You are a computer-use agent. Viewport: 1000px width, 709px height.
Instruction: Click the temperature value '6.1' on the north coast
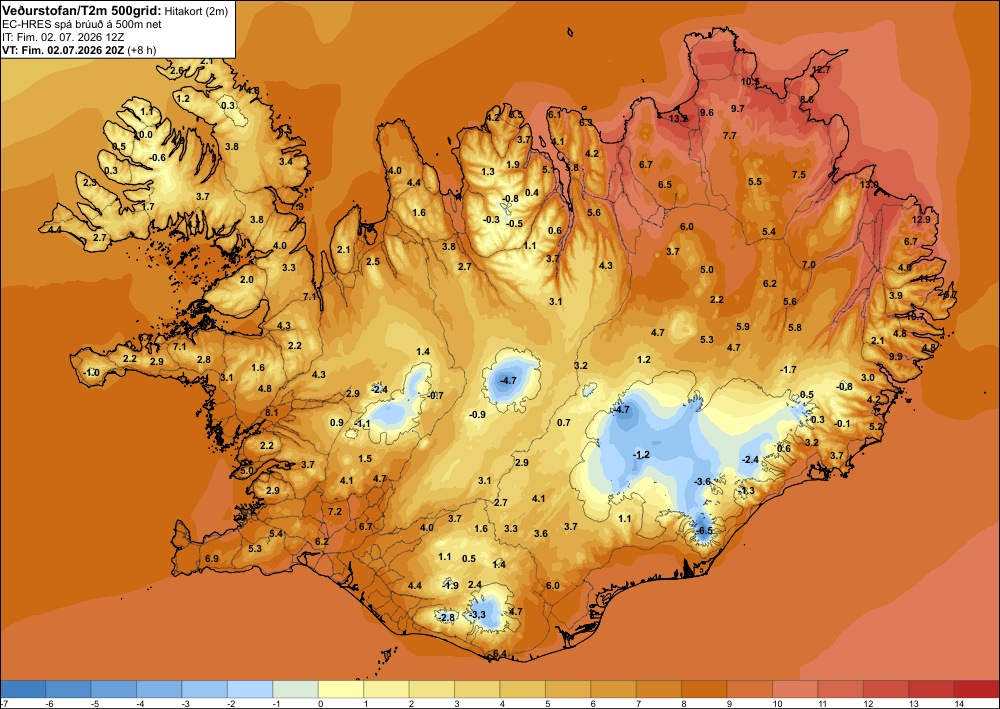click(x=555, y=114)
